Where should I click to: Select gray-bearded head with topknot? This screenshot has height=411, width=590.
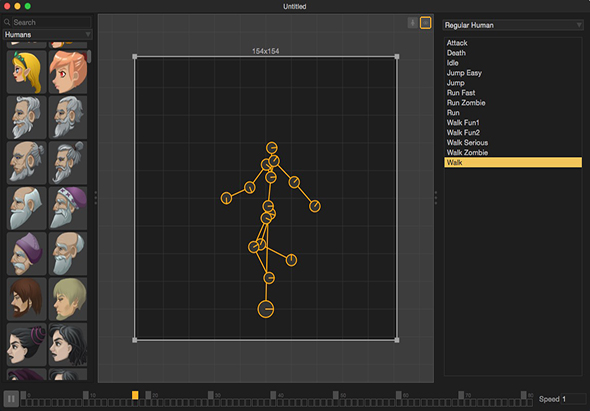[68, 163]
